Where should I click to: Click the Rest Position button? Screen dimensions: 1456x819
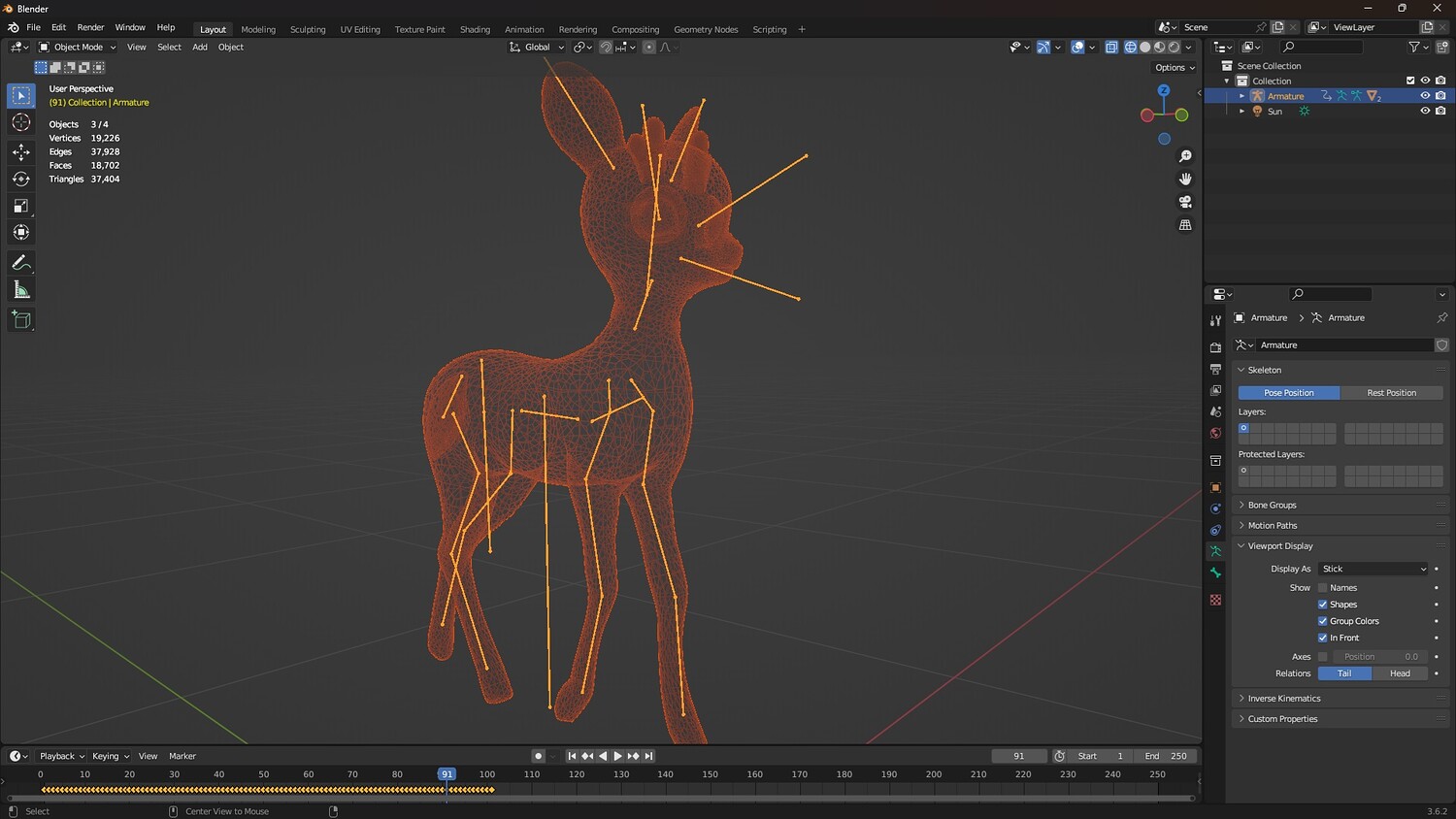tap(1391, 393)
